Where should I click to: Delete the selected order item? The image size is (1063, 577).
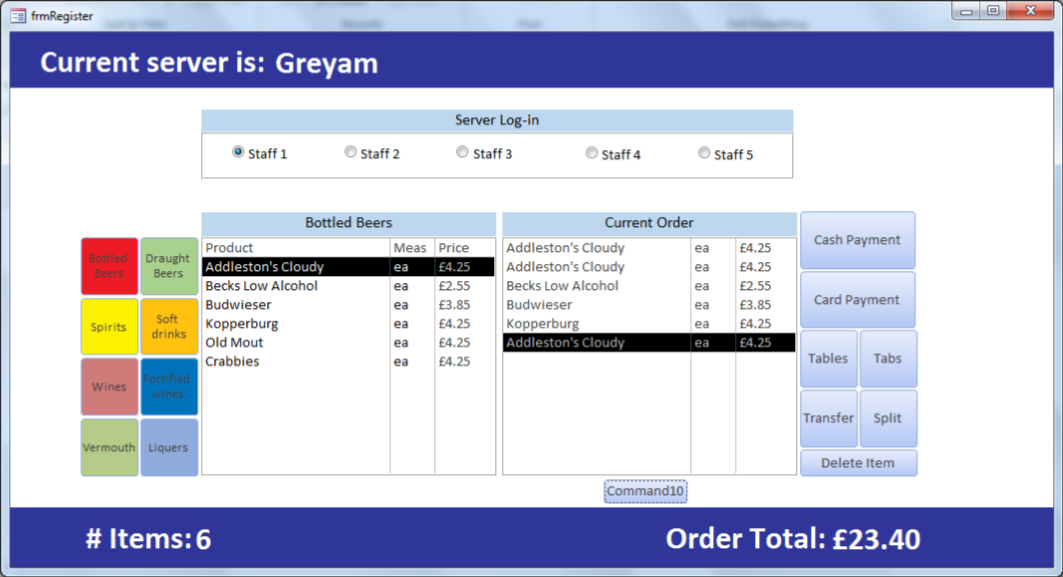point(858,462)
